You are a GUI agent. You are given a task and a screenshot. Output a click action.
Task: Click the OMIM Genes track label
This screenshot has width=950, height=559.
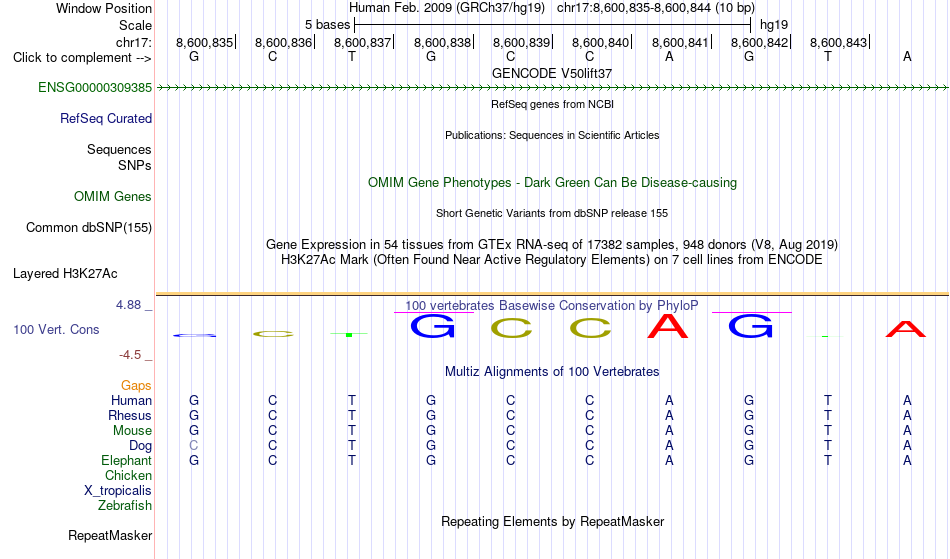click(x=113, y=197)
